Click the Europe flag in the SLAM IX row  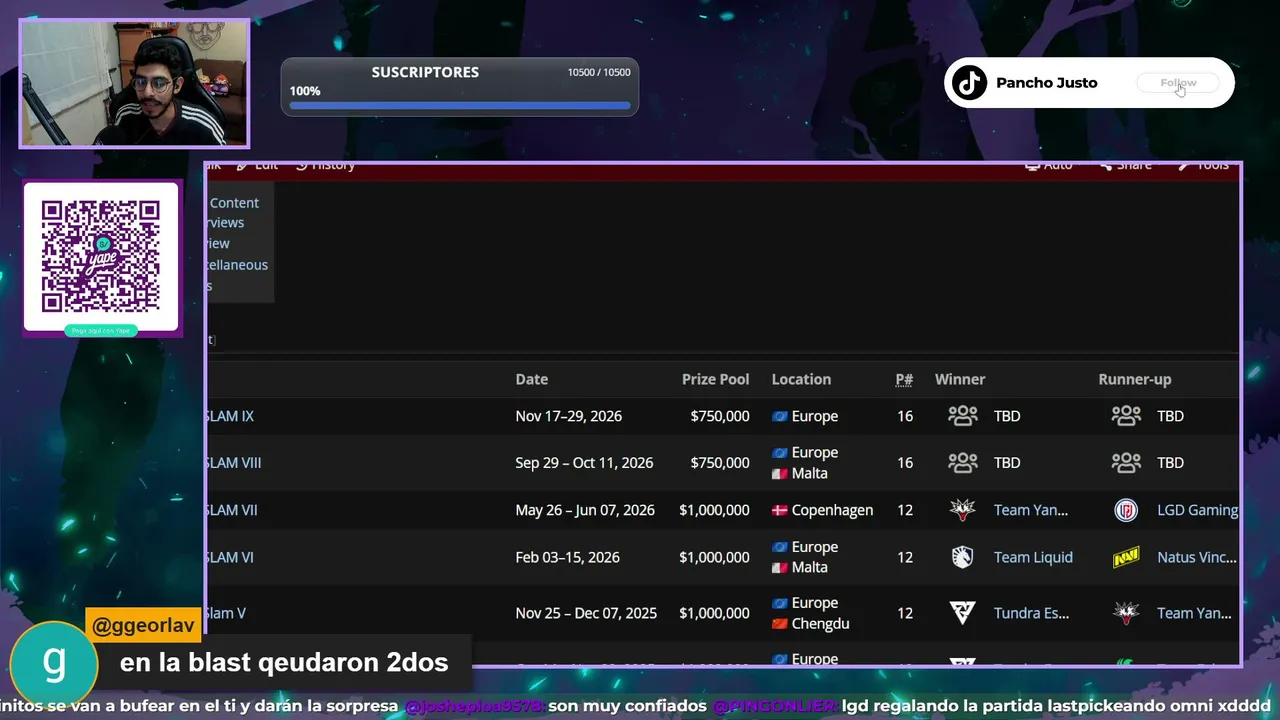click(780, 416)
